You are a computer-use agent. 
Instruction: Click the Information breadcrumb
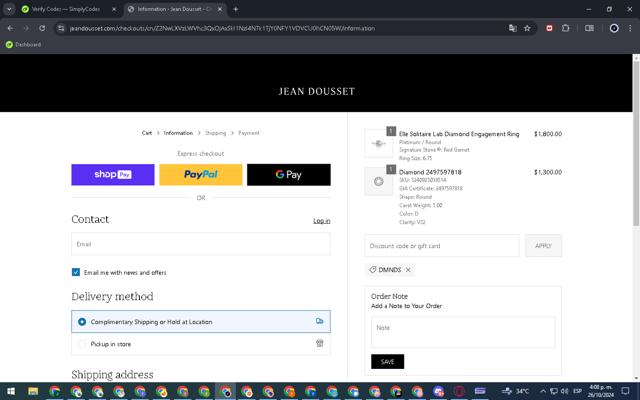tap(178, 133)
